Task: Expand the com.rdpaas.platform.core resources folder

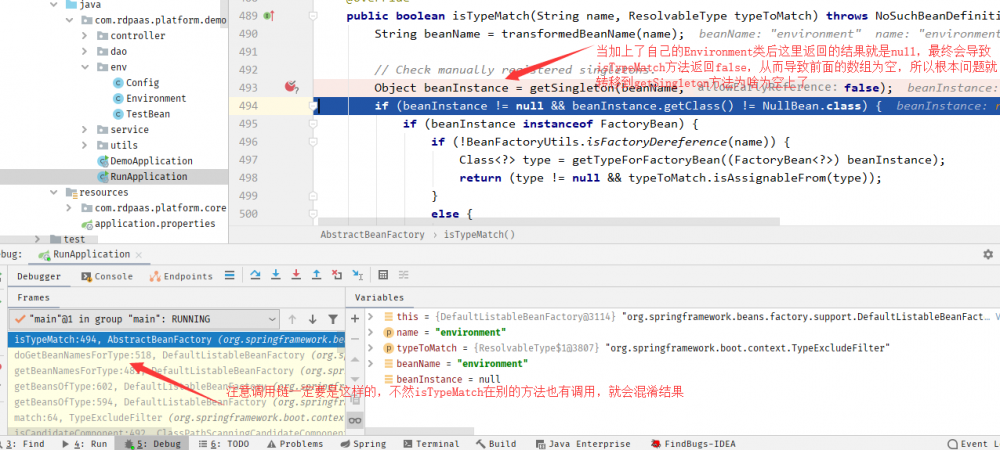Action: (70, 208)
